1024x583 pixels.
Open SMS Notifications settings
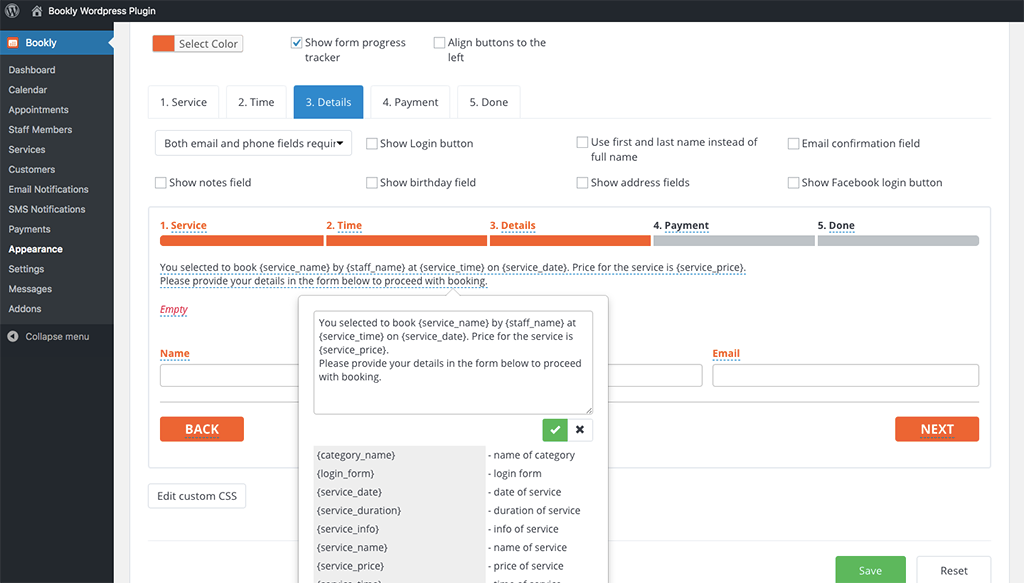pyautogui.click(x=47, y=209)
